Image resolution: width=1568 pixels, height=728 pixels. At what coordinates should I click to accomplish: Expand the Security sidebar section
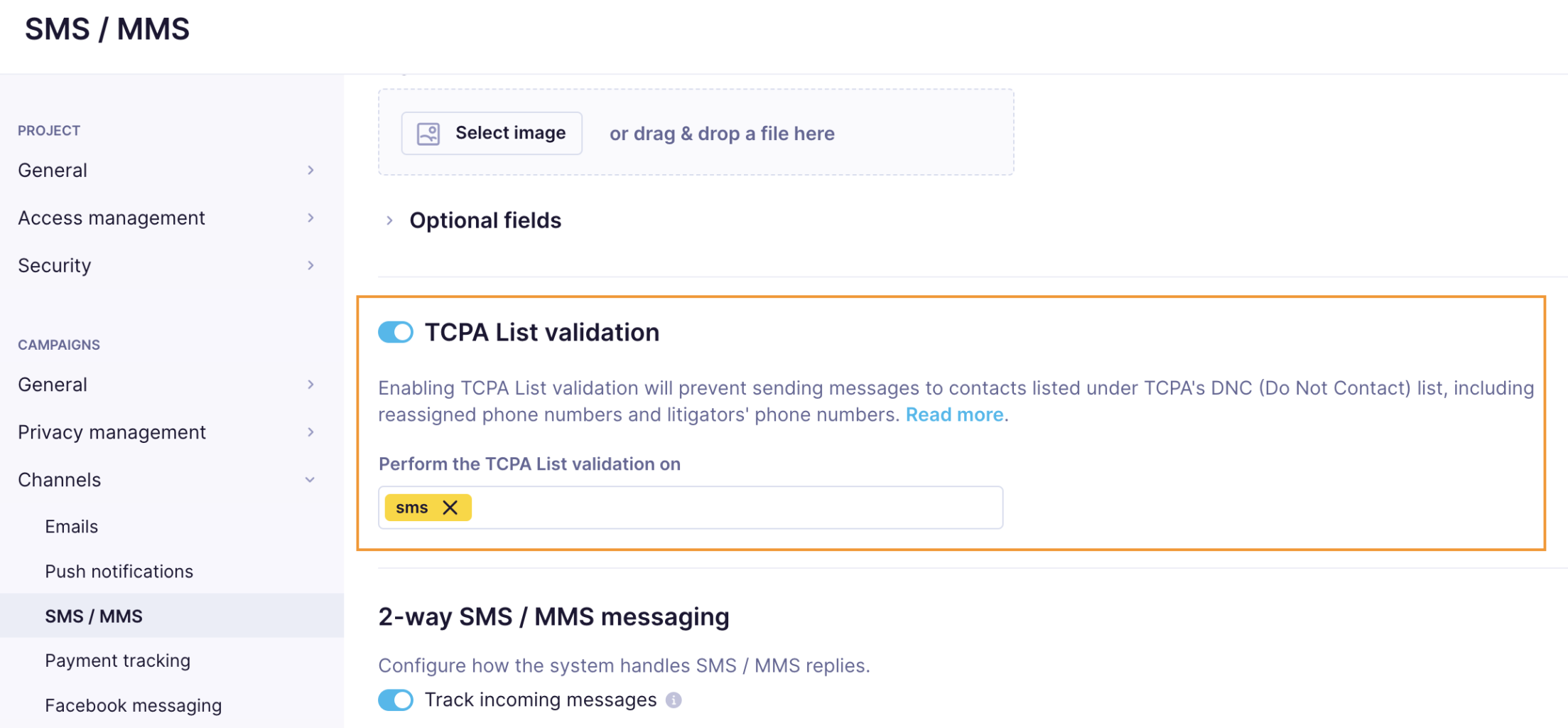[310, 266]
